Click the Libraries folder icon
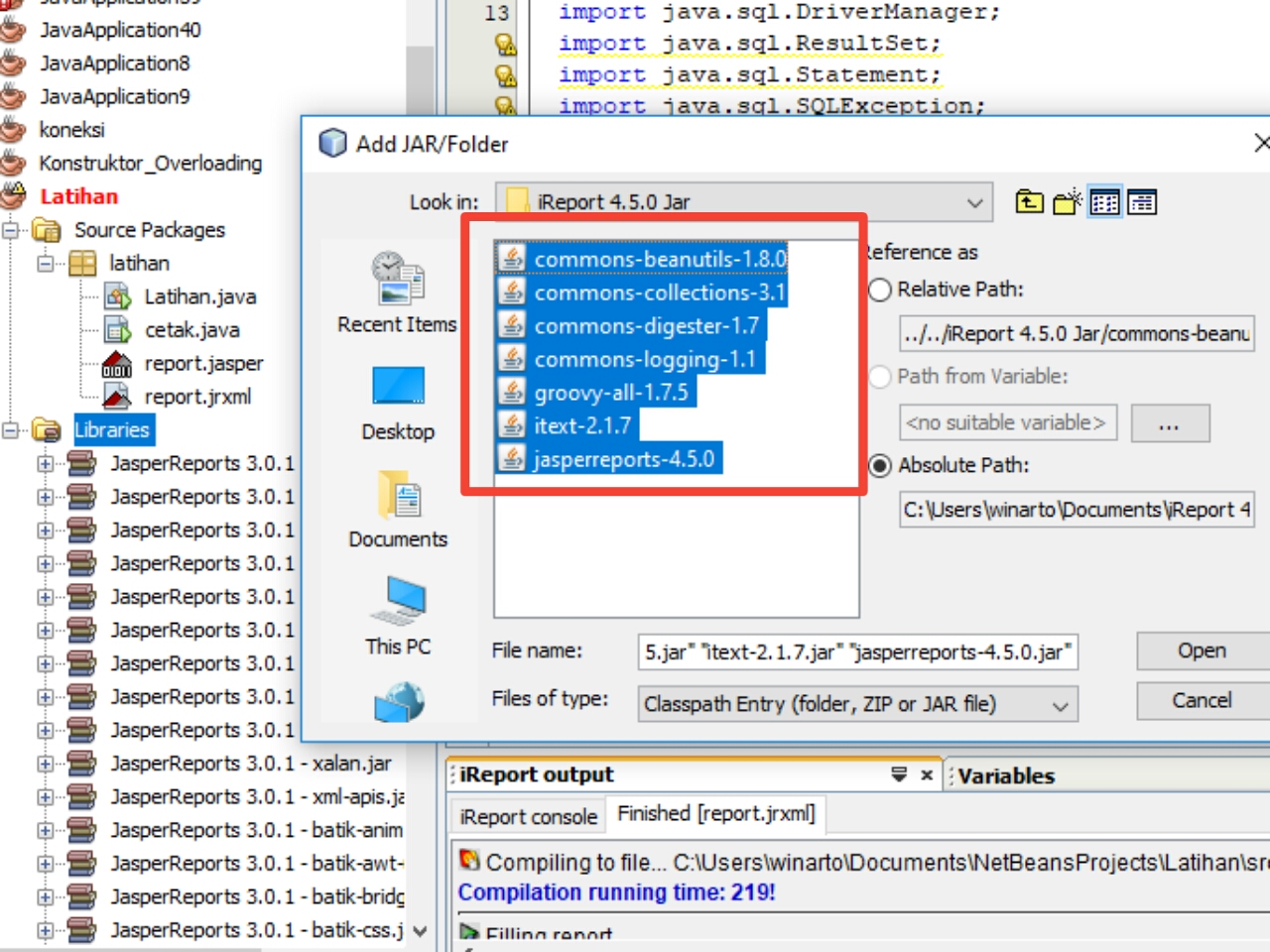 47,429
